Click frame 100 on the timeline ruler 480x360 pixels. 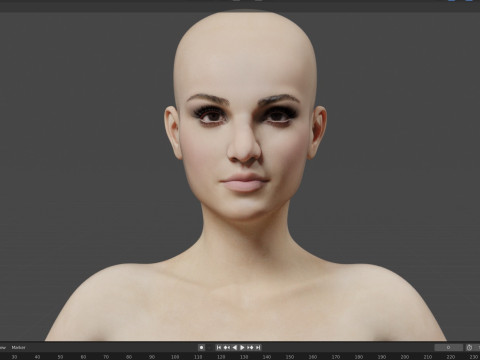coord(175,357)
